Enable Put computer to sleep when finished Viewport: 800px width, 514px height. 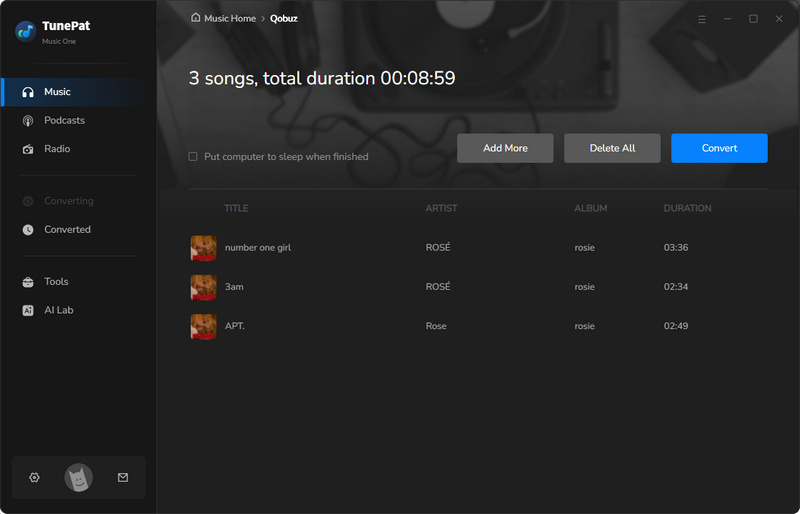click(193, 157)
